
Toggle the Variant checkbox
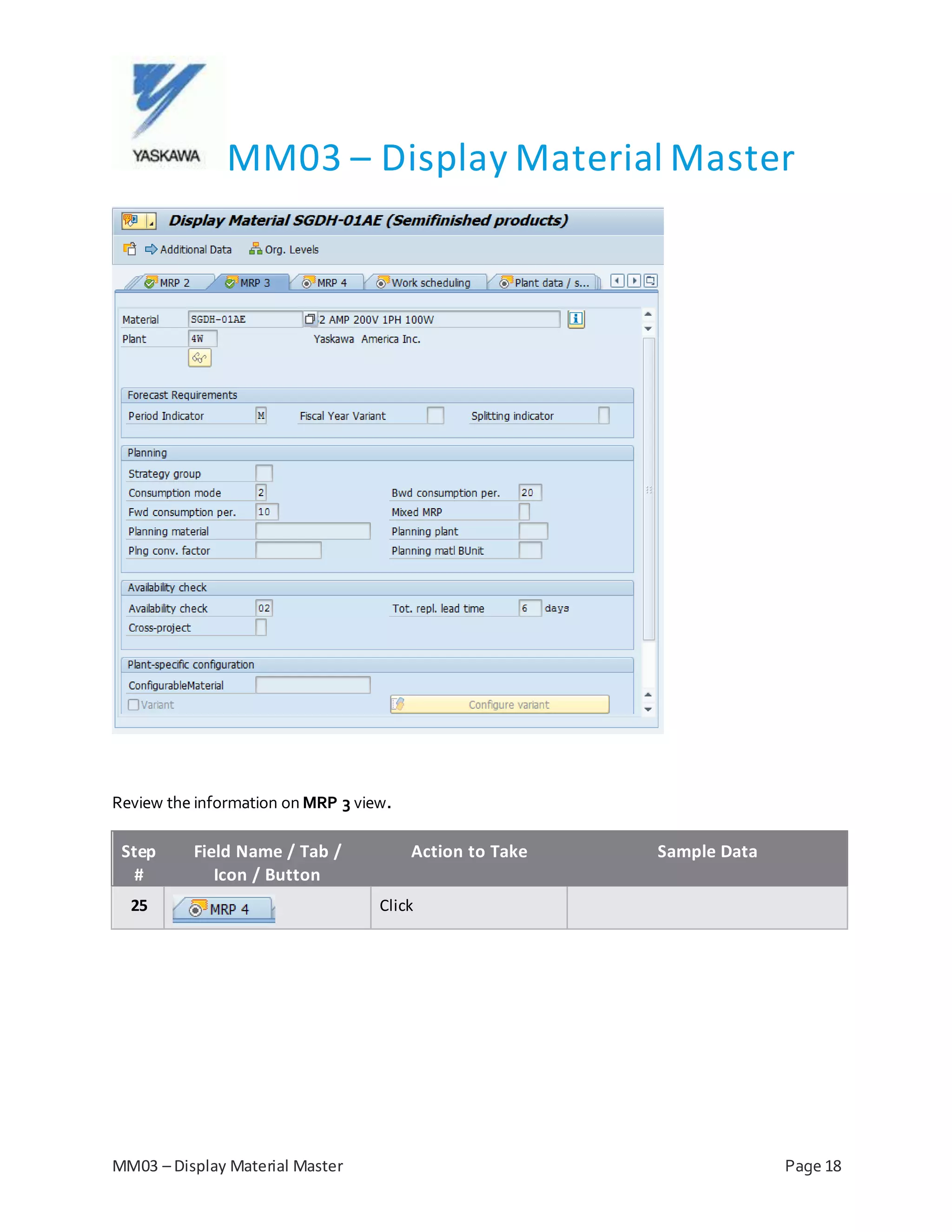coord(134,704)
